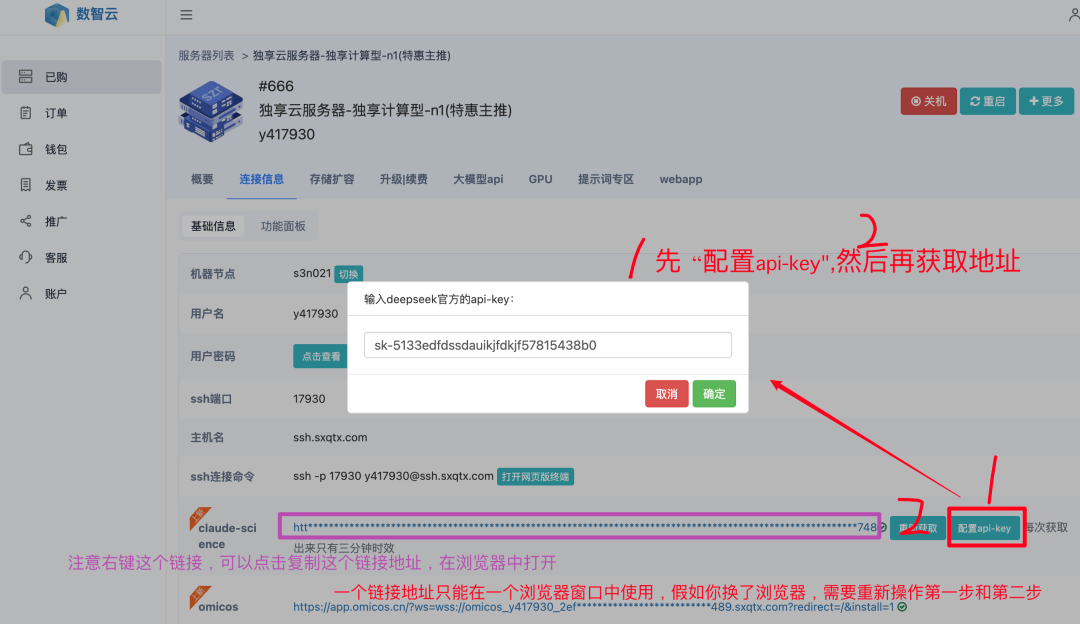This screenshot has height=624, width=1080.
Task: Switch to the GPU tab
Action: 540,179
